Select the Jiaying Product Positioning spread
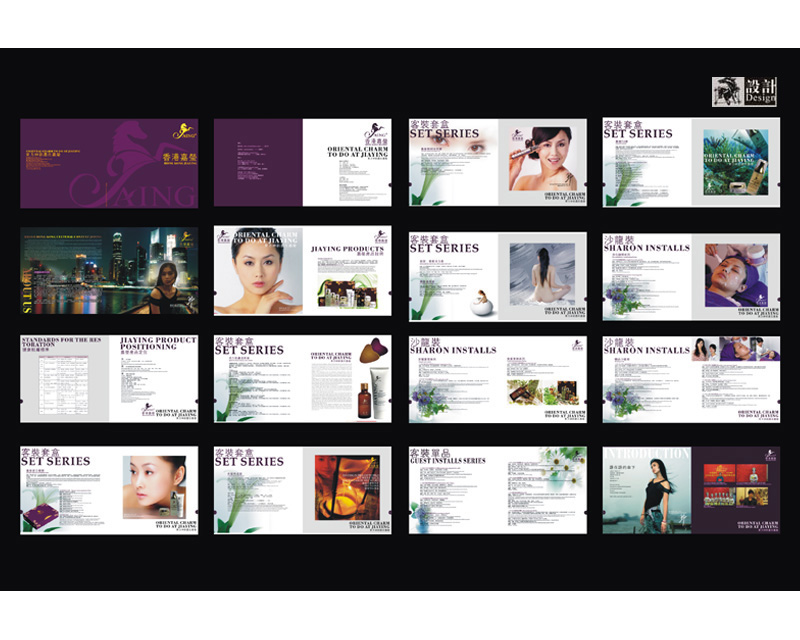 109,379
